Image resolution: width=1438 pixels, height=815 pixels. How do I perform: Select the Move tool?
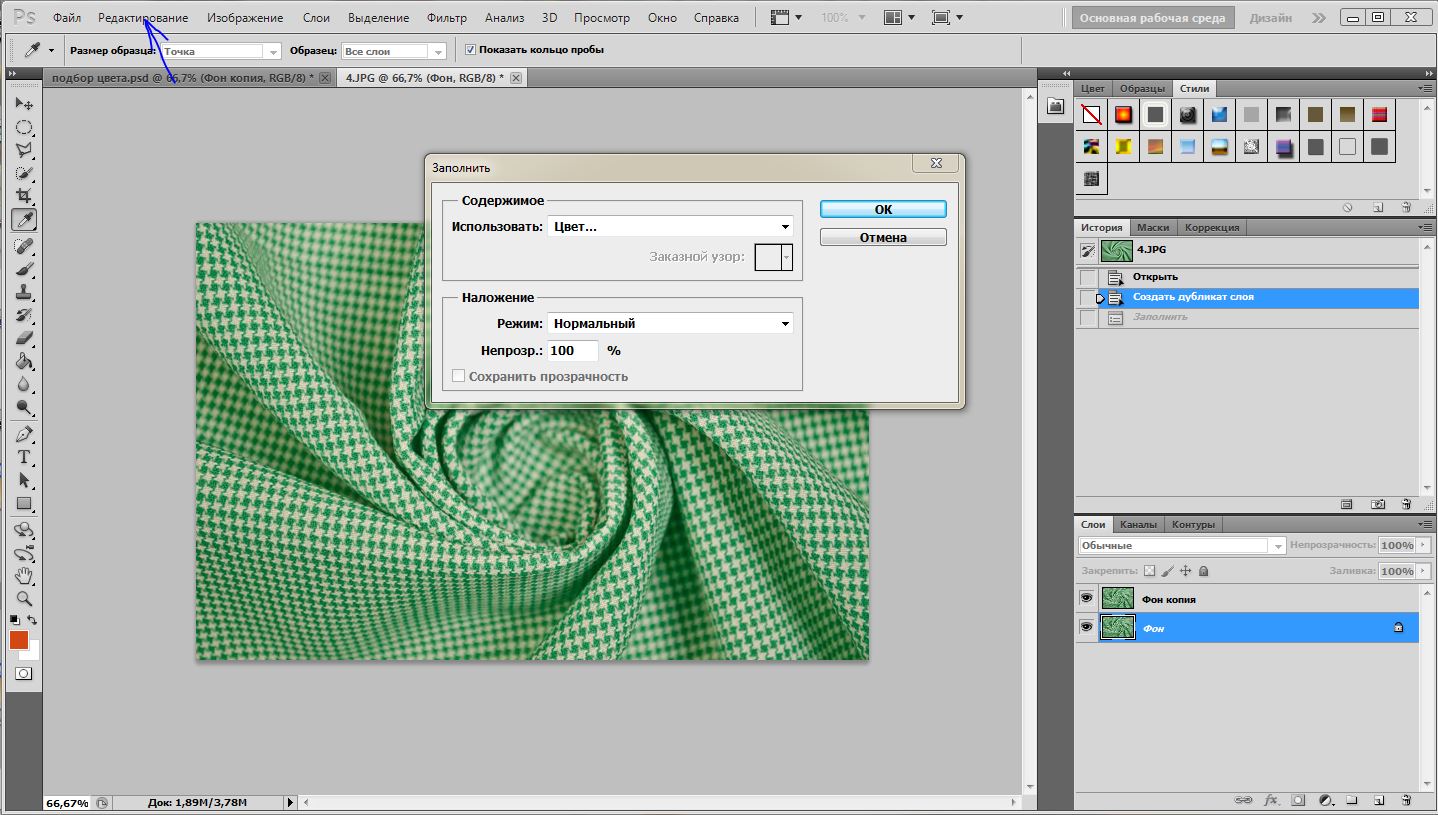pyautogui.click(x=24, y=104)
